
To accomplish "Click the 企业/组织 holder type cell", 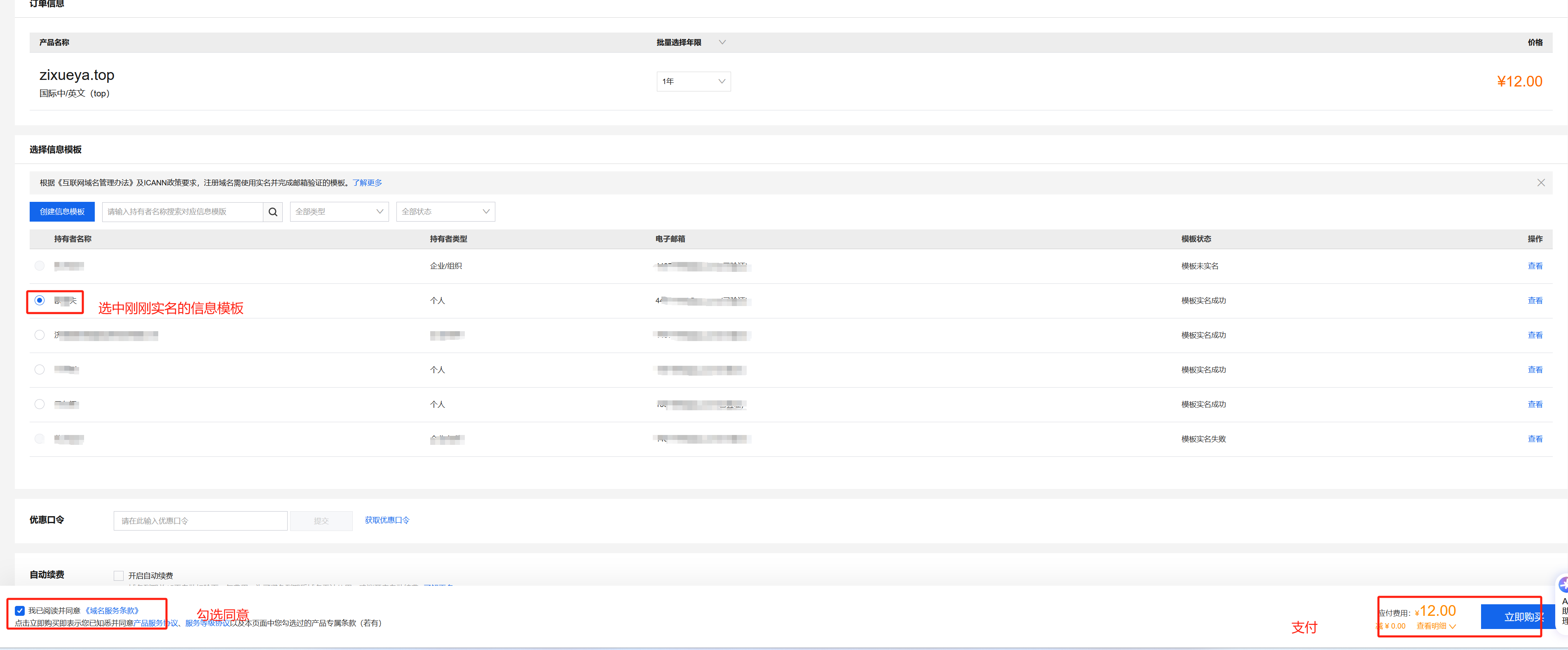I will click(x=445, y=266).
